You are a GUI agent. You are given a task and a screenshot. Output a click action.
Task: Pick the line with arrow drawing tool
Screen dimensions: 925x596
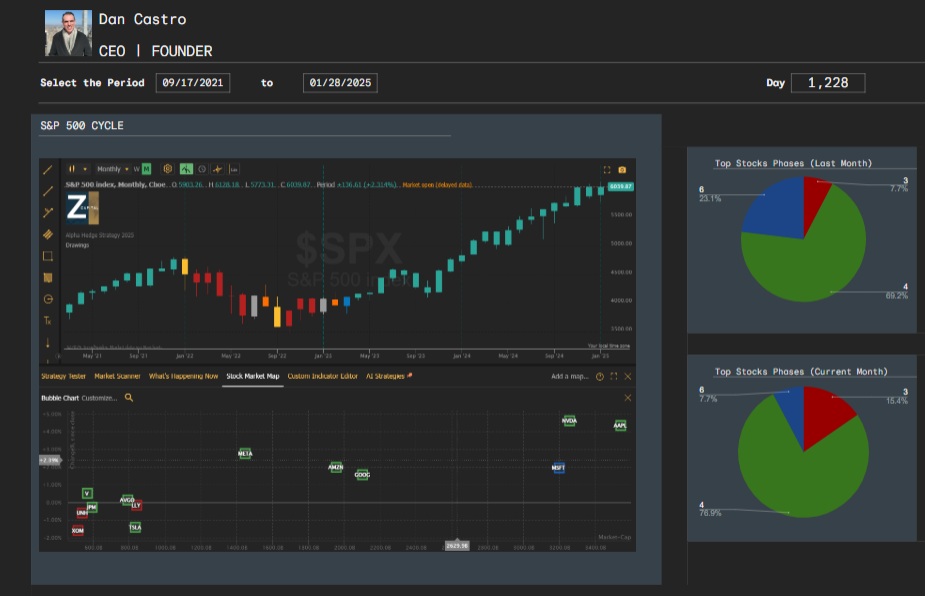click(x=48, y=212)
